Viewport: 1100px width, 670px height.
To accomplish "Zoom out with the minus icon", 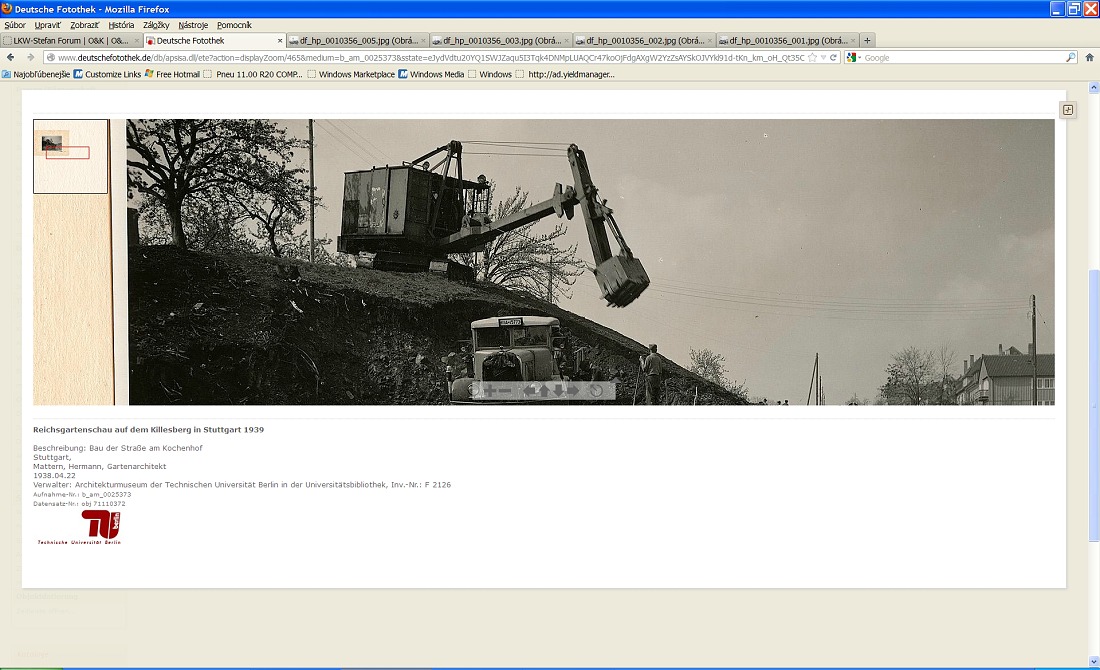I will click(x=505, y=390).
